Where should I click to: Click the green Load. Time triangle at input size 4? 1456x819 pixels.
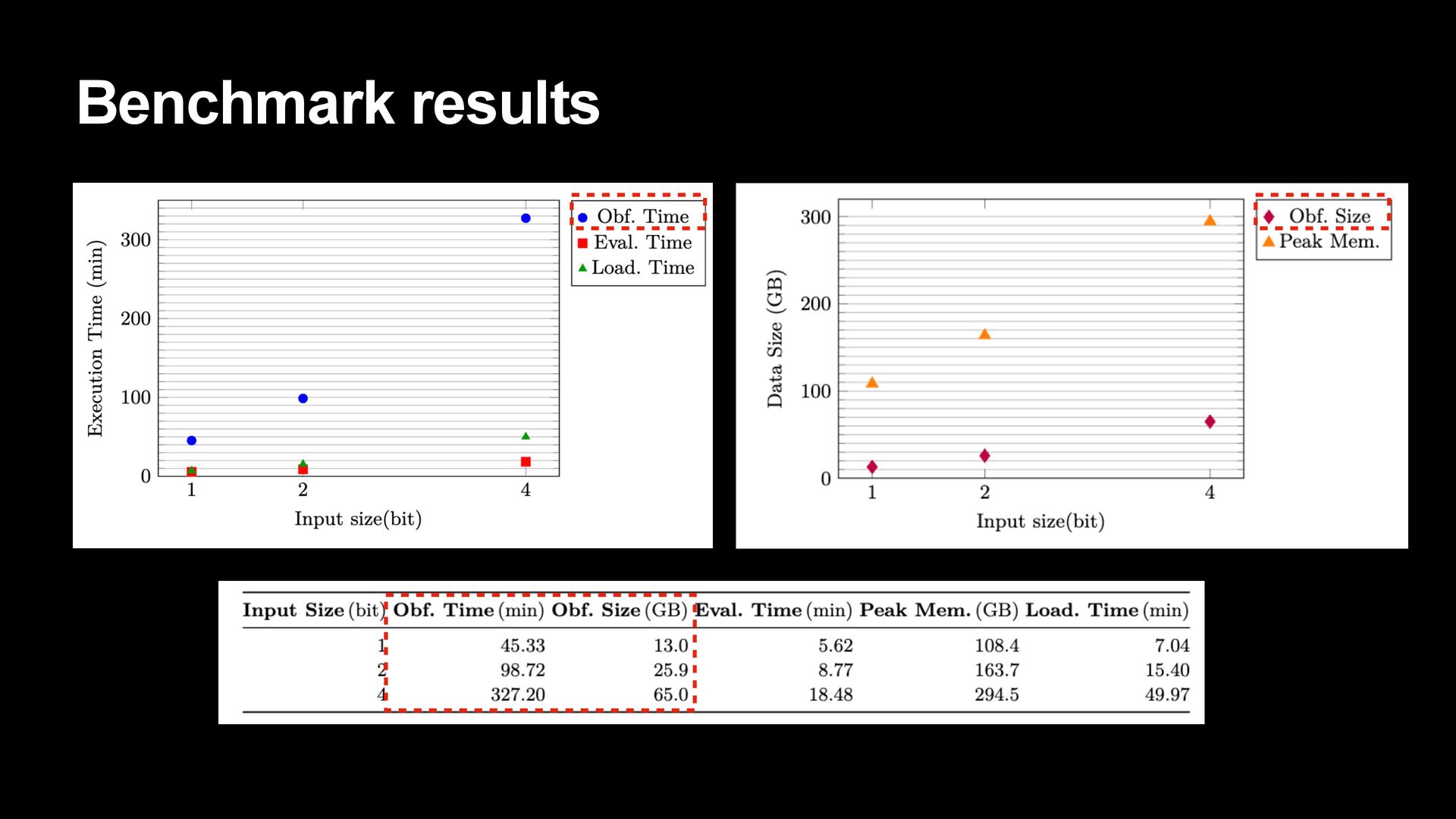tap(526, 436)
